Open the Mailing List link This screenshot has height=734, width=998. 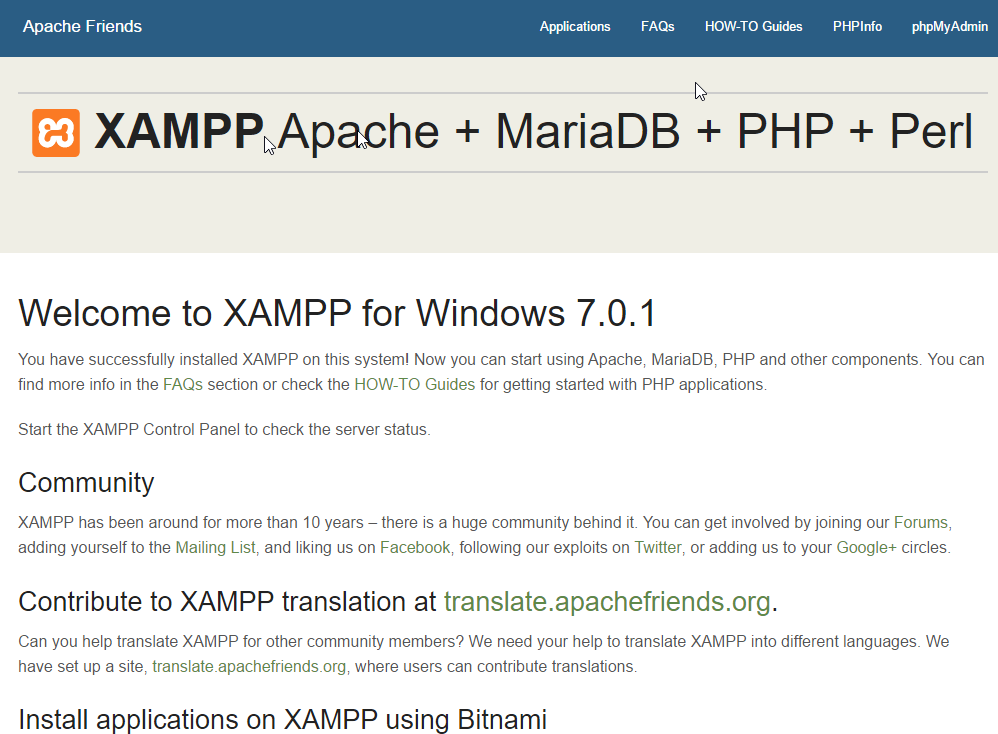point(215,547)
